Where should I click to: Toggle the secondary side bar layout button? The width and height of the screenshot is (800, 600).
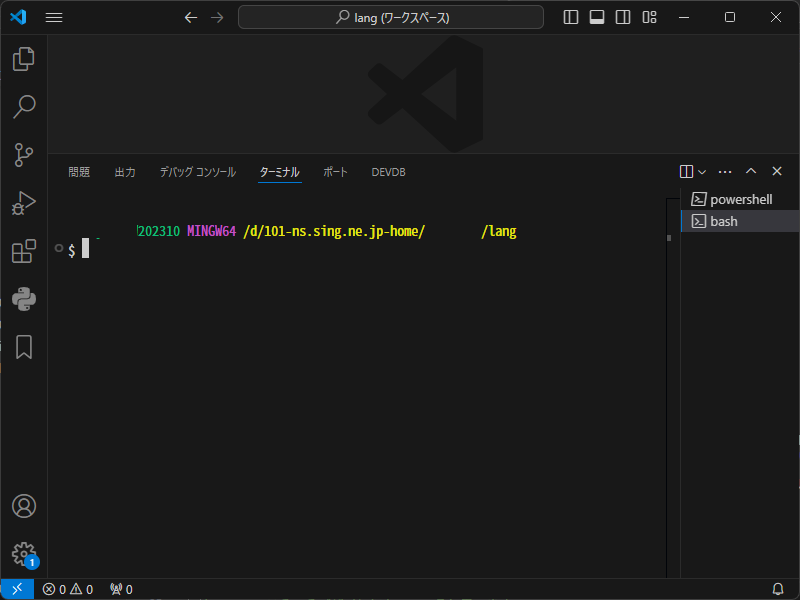pos(622,17)
